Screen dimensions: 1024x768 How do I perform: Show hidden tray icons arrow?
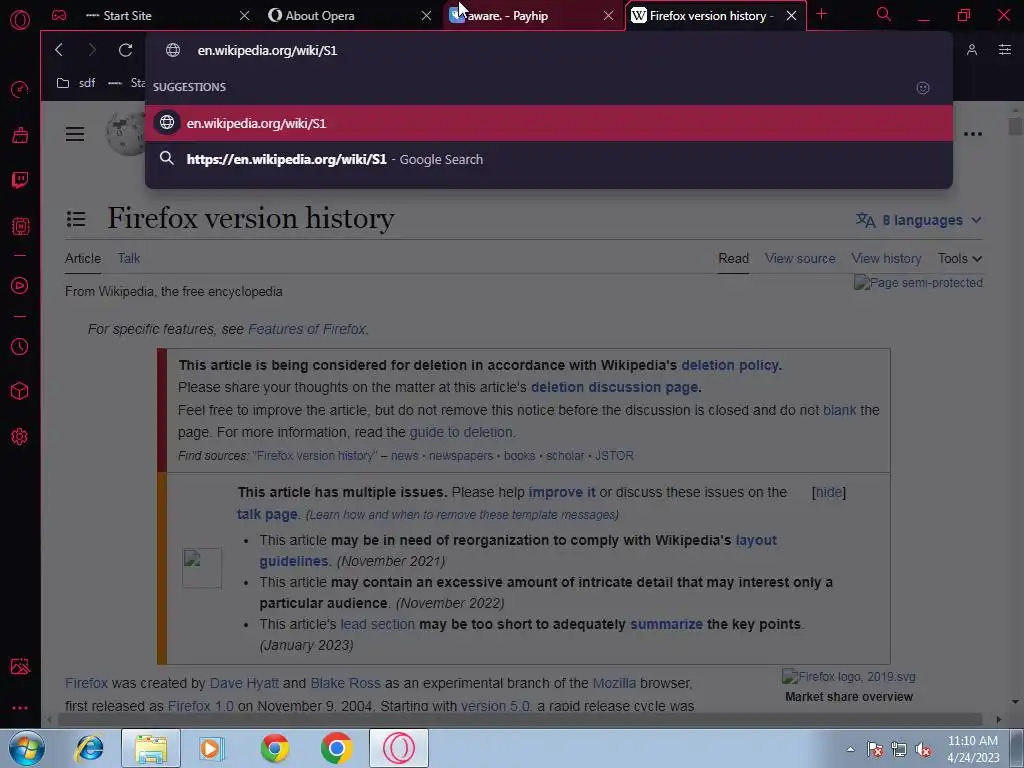850,749
